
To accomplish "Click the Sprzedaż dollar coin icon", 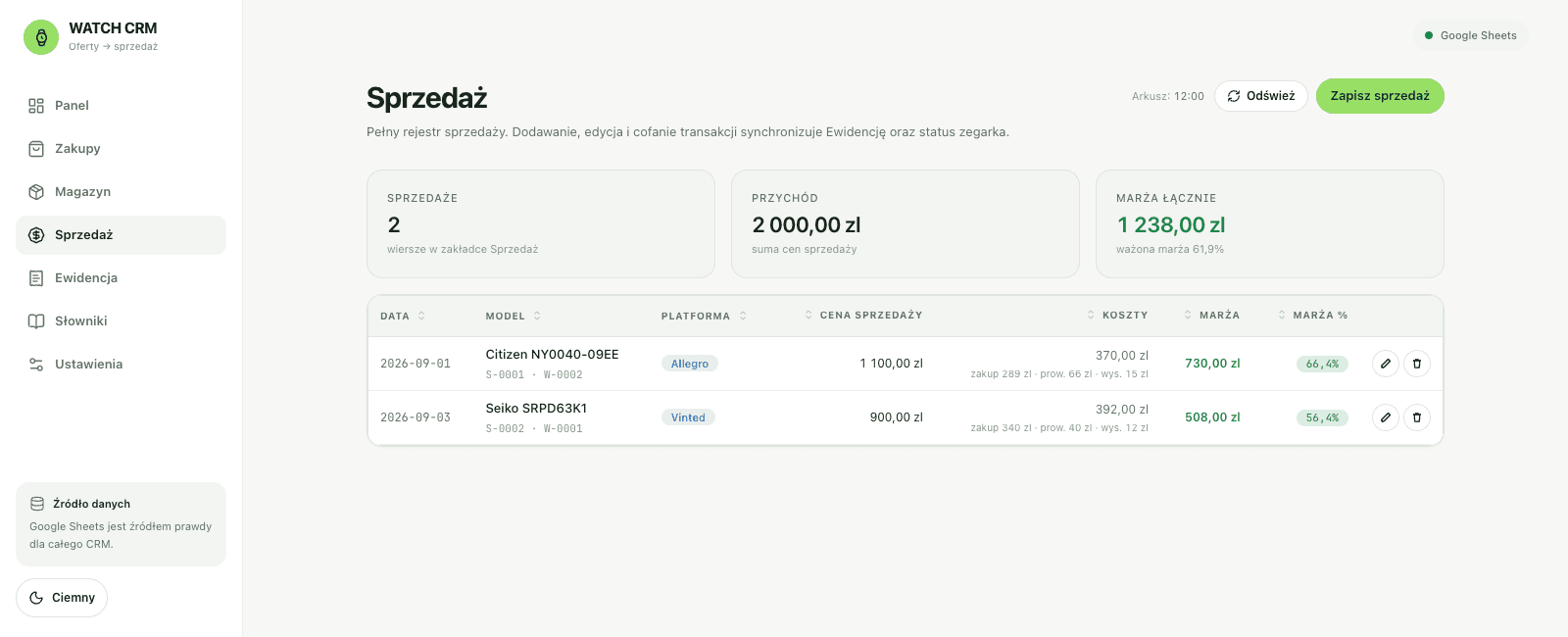I will point(36,235).
